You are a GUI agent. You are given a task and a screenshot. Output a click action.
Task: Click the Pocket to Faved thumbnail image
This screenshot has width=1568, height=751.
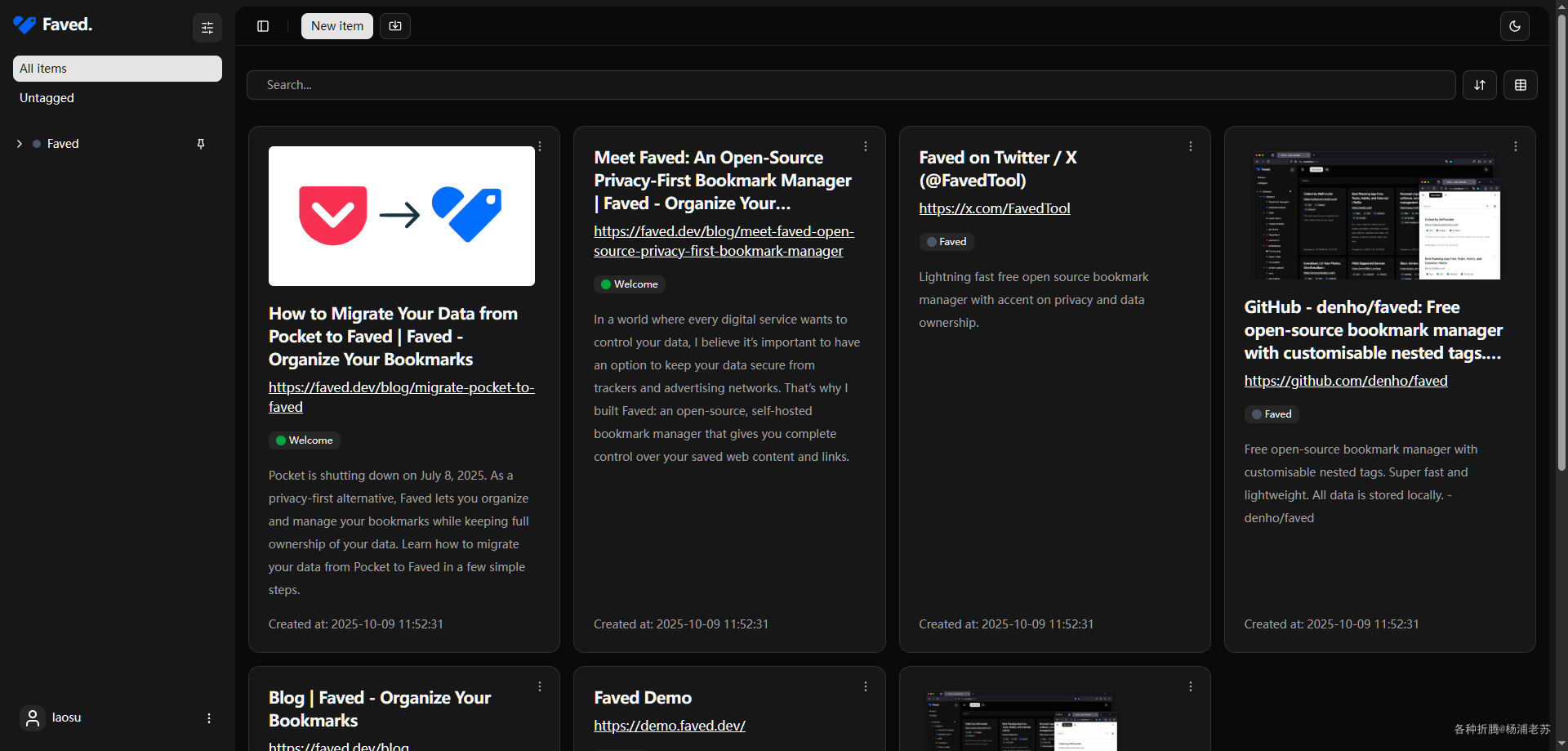click(402, 216)
